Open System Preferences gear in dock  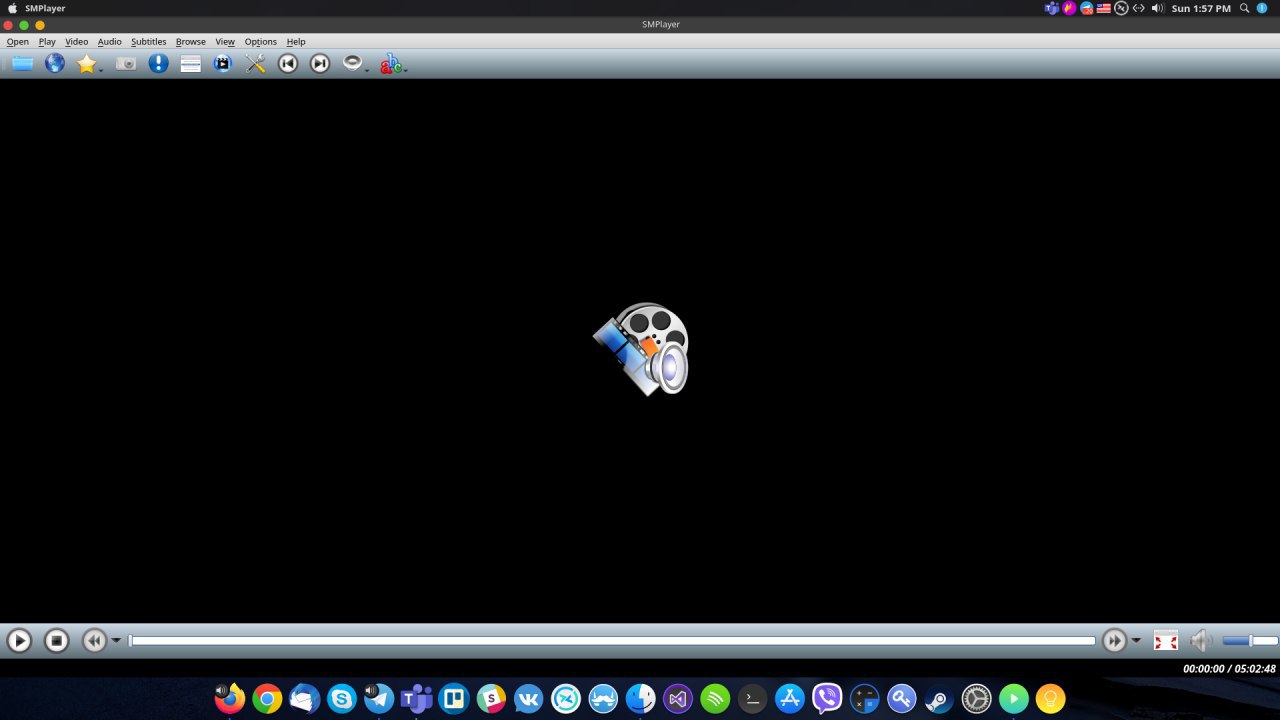pos(976,698)
